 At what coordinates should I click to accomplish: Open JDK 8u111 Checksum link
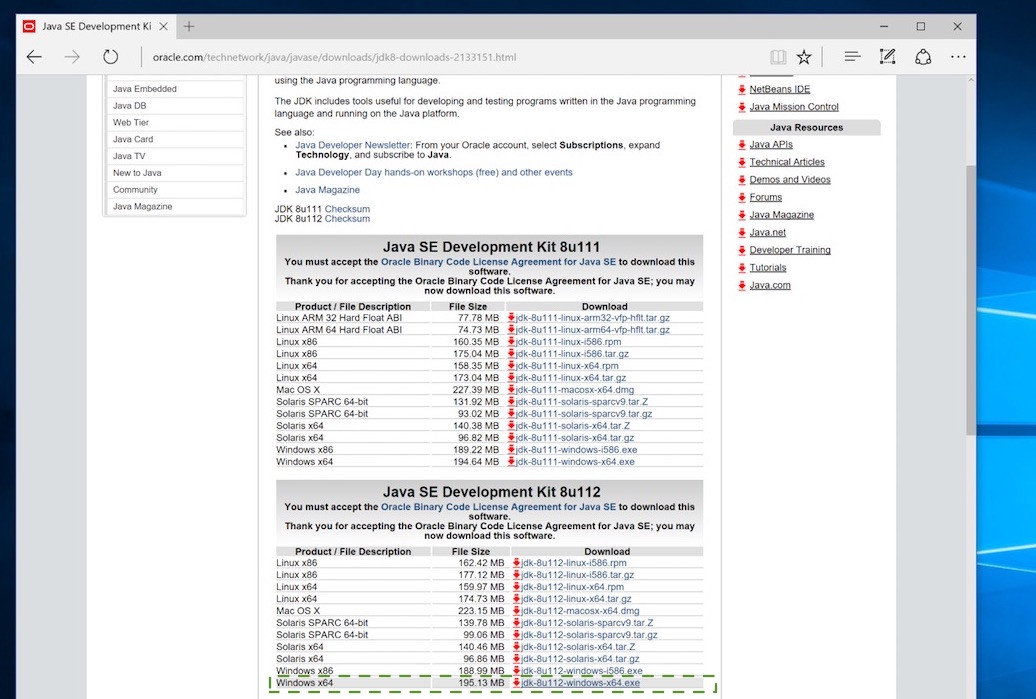tap(347, 209)
